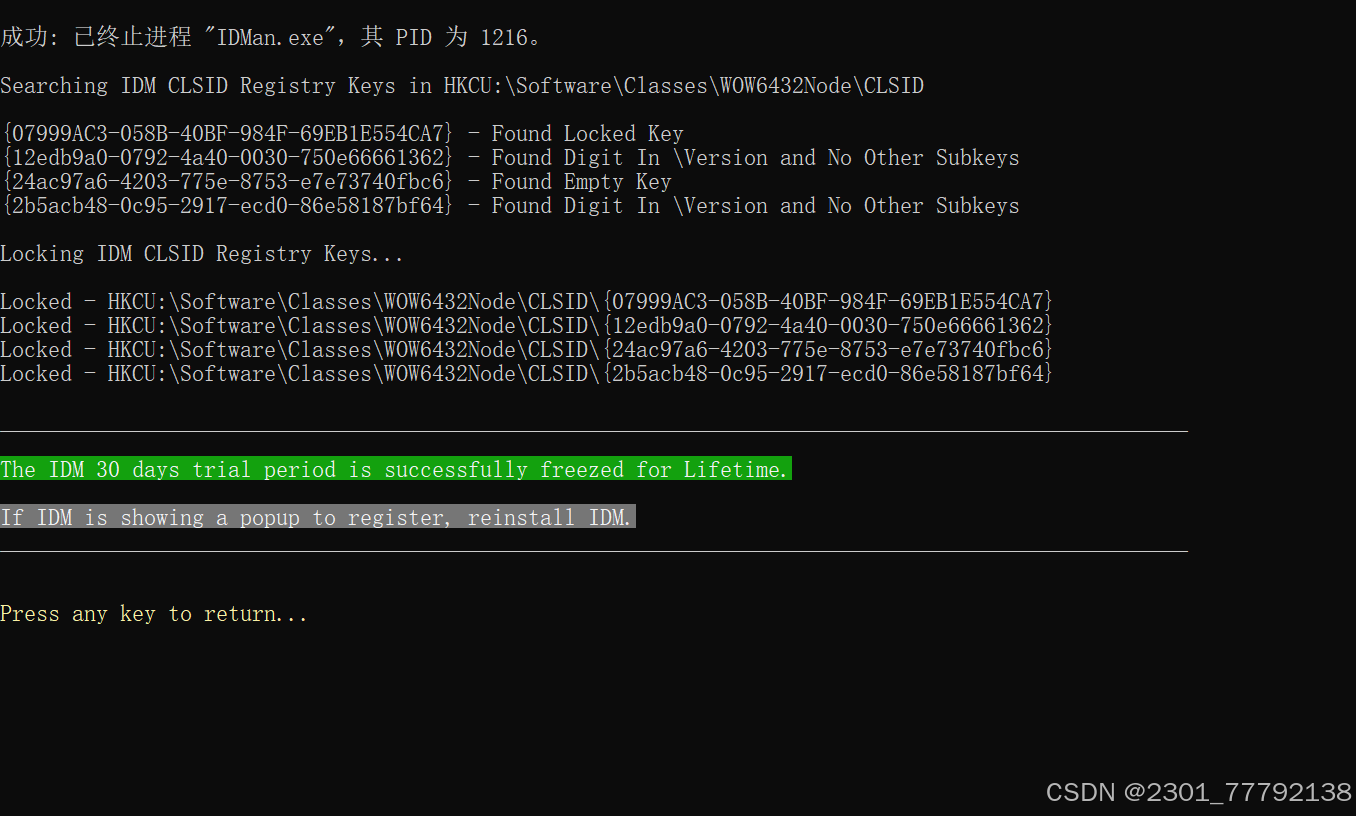This screenshot has height=816, width=1356.
Task: Click the HKCU WOW6432Node CLSID path in the search line
Action: coord(684,86)
